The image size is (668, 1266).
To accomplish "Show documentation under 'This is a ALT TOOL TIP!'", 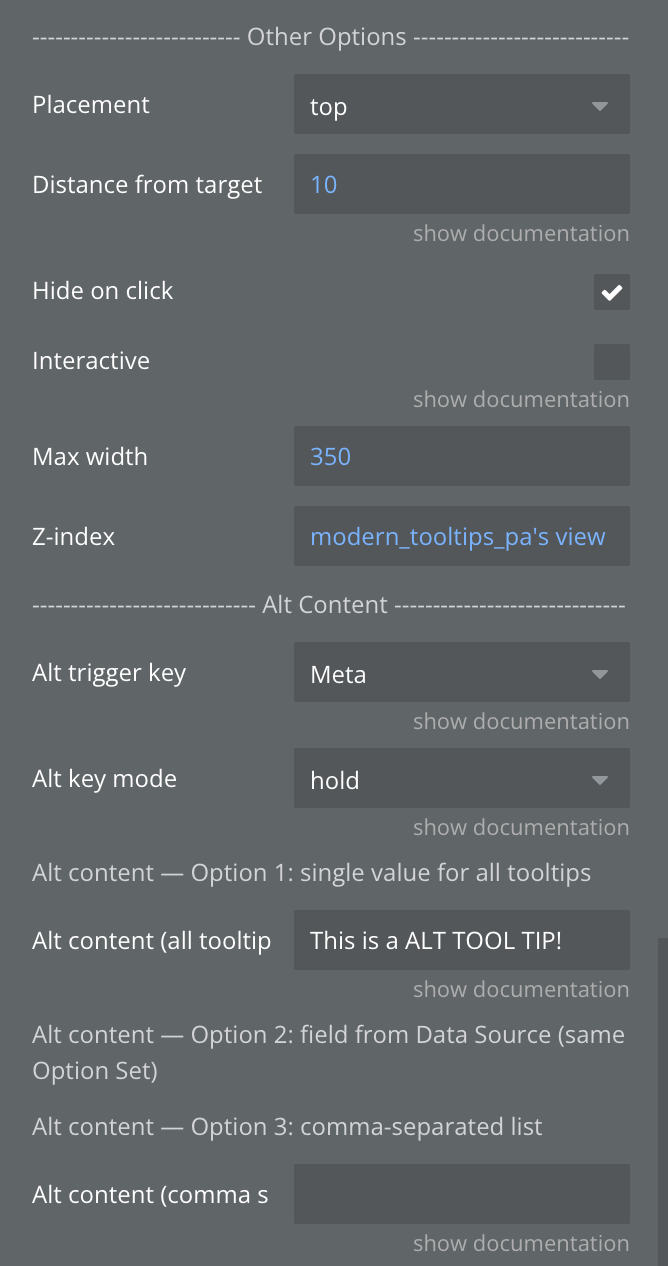I will coord(521,990).
